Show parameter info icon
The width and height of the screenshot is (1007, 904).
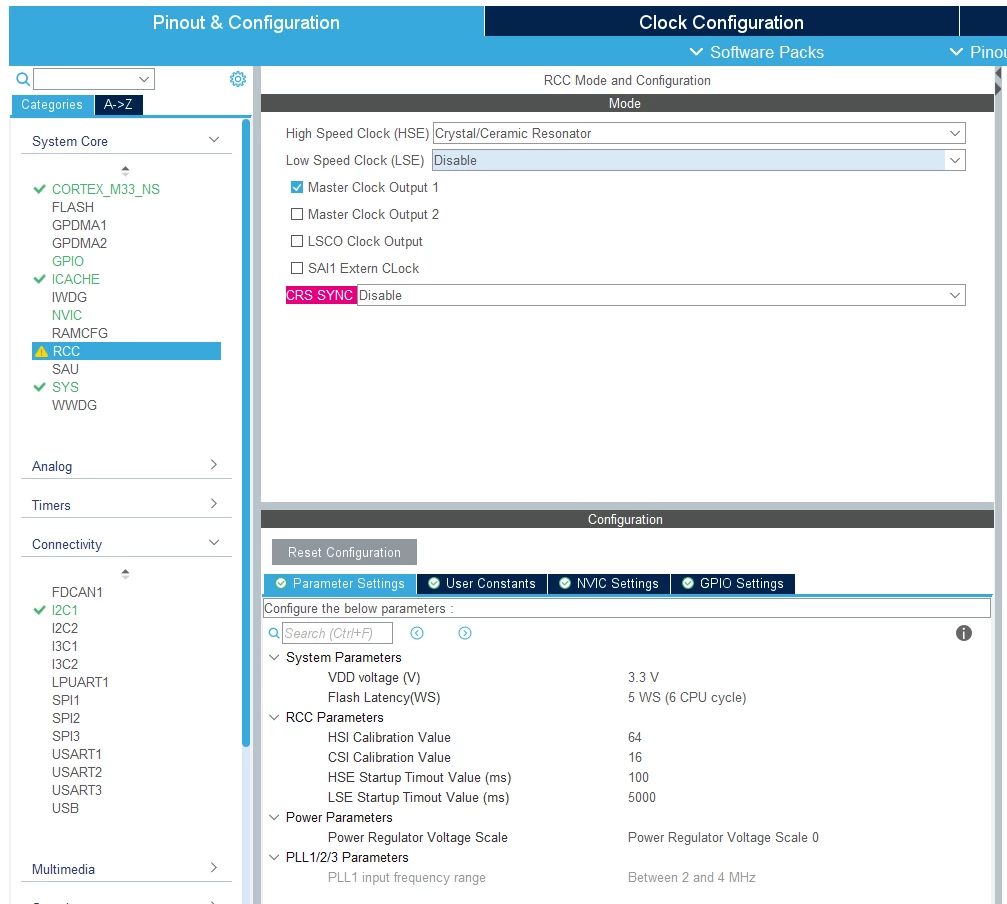(x=963, y=633)
